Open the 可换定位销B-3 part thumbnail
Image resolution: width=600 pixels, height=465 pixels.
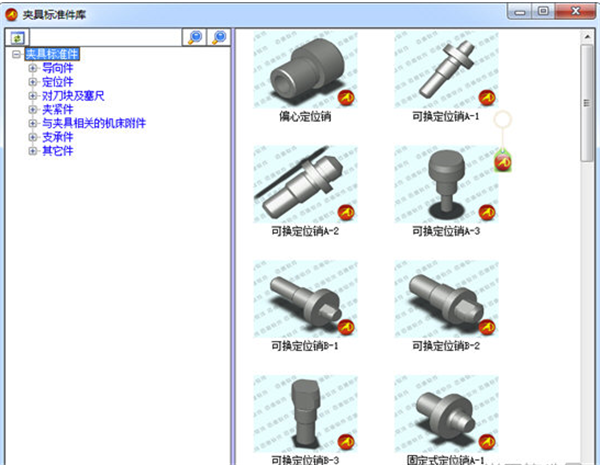[305, 414]
